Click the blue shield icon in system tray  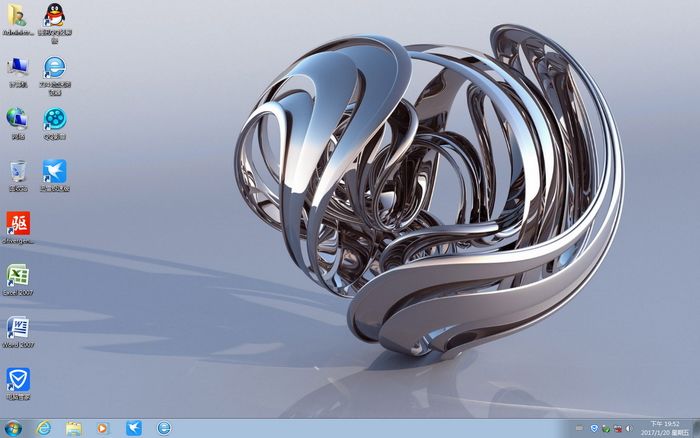point(594,428)
